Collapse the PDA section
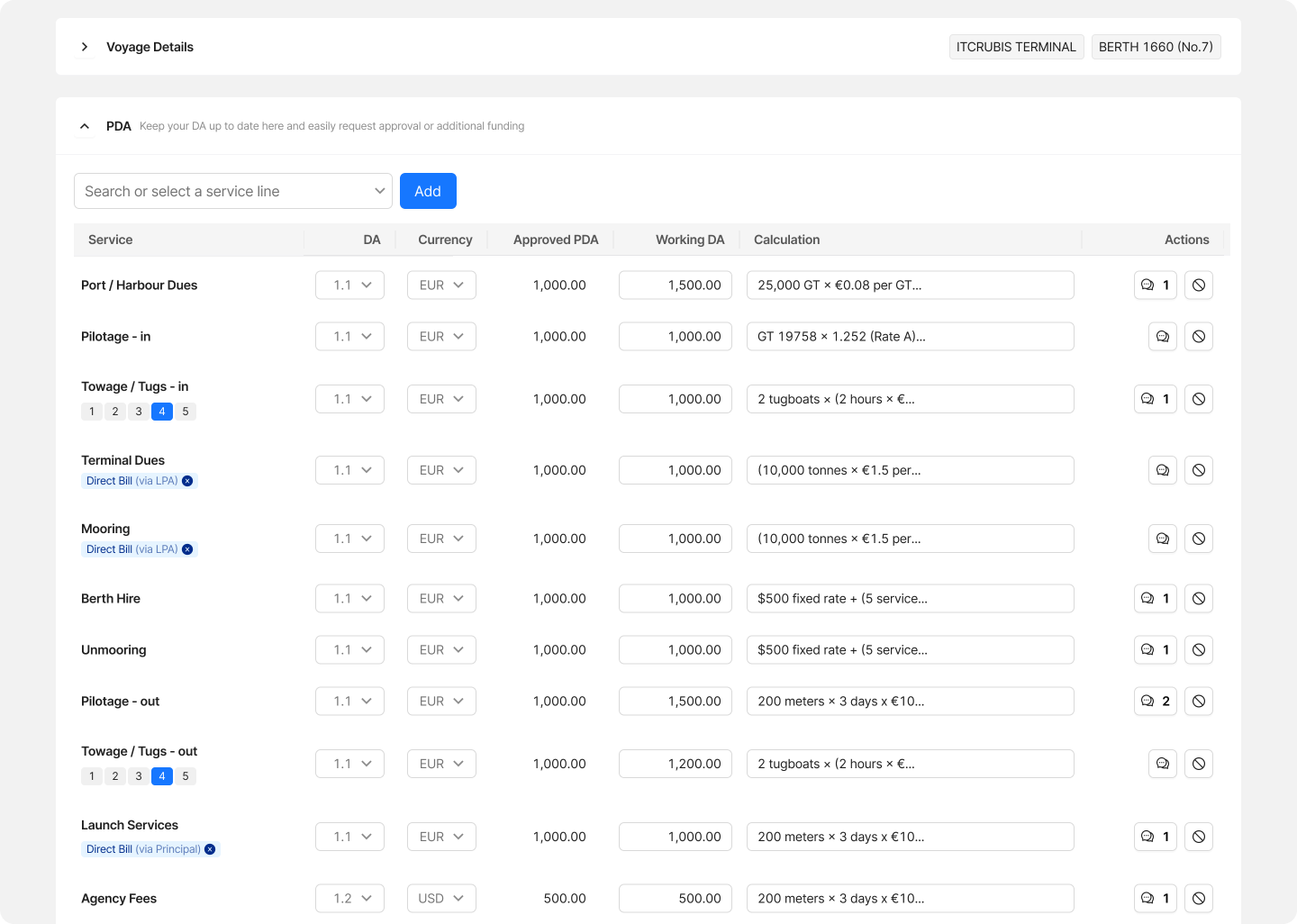The image size is (1297, 924). (85, 126)
